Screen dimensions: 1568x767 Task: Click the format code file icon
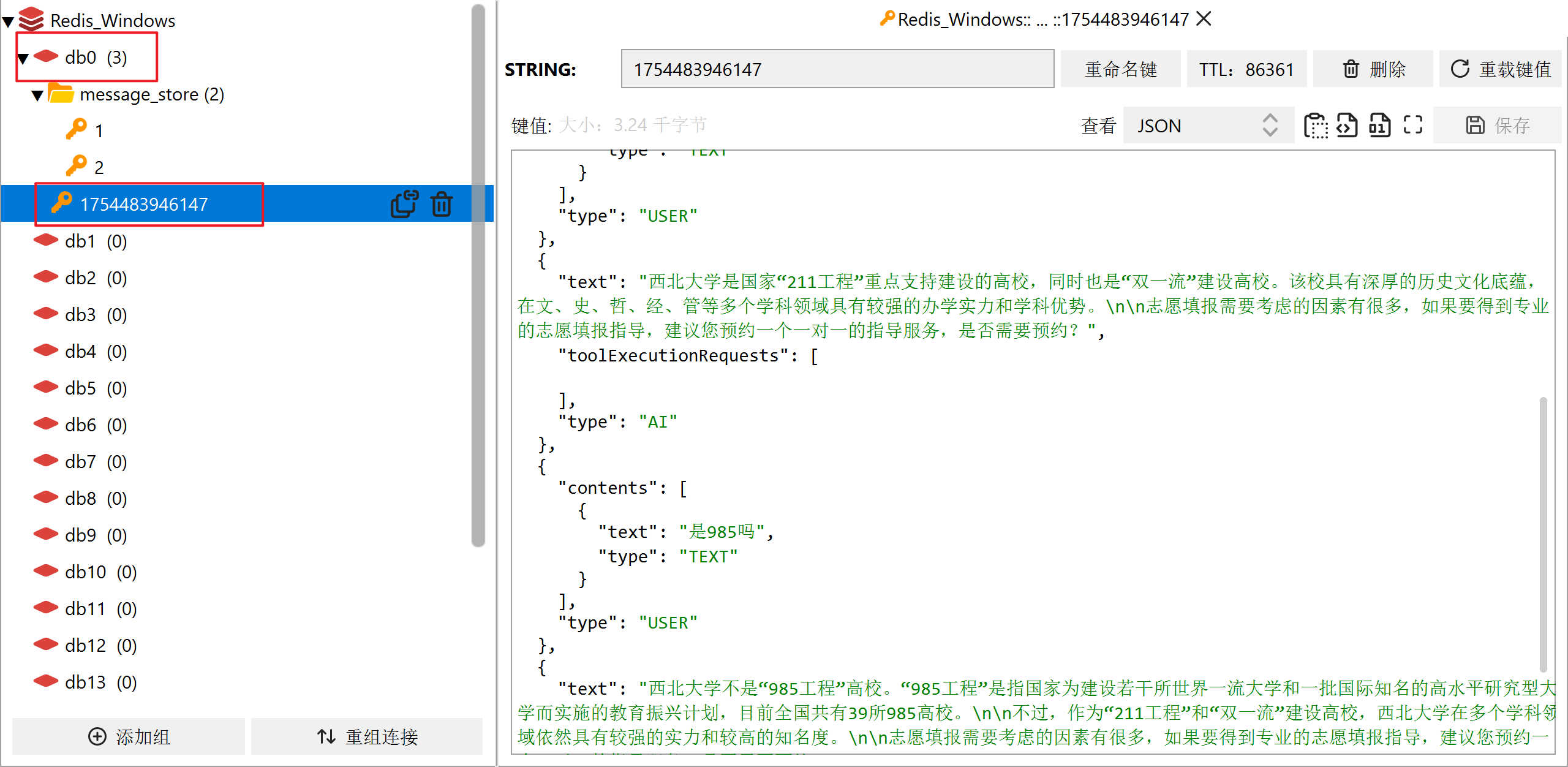point(1347,126)
